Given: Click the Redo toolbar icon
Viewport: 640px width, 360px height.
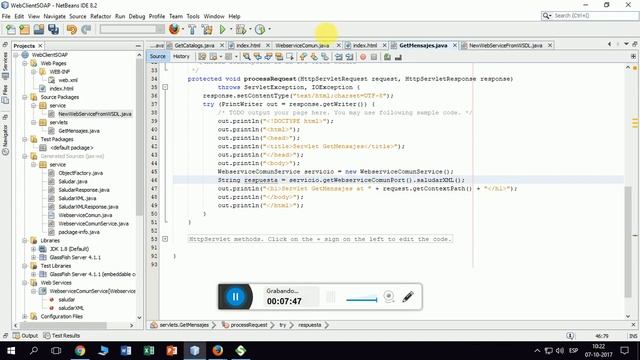Looking at the screenshot, I should coord(86,29).
